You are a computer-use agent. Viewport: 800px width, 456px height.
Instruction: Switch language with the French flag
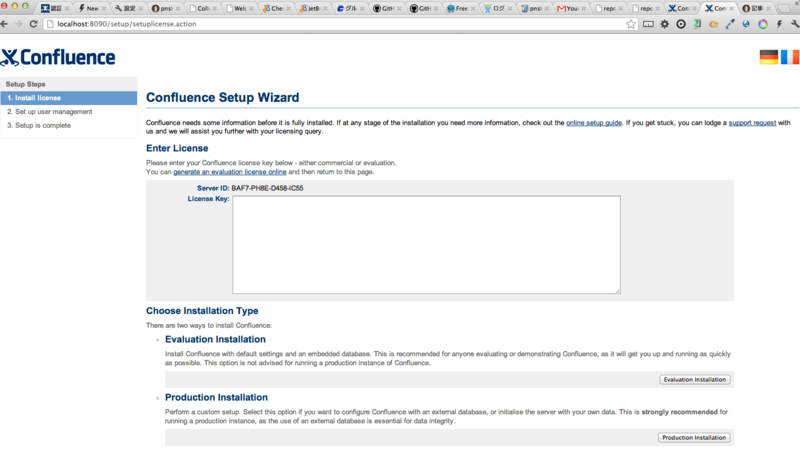(790, 57)
